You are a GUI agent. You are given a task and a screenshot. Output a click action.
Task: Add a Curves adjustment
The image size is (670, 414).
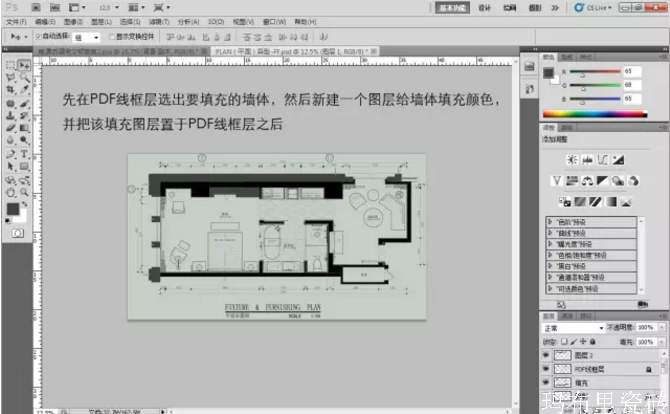click(x=602, y=160)
